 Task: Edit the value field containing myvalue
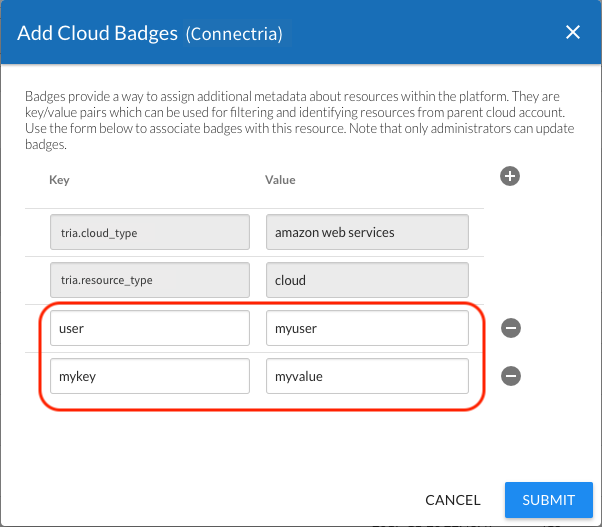click(x=367, y=376)
